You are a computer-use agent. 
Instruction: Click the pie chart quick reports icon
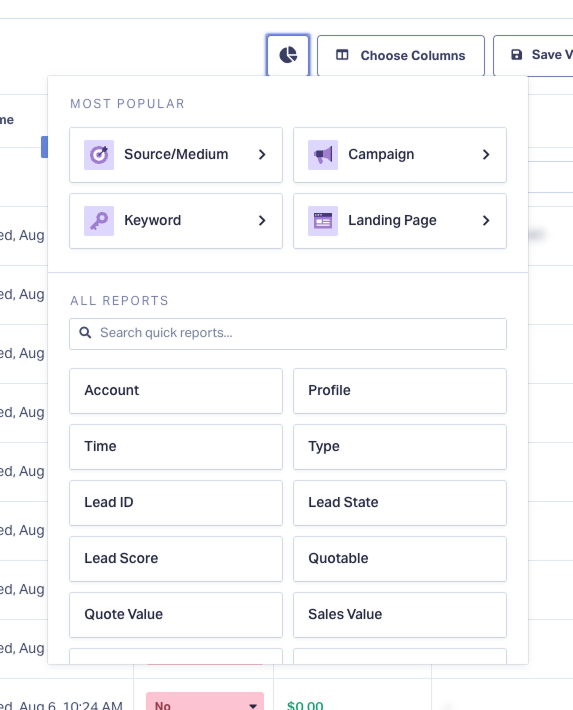pos(288,55)
